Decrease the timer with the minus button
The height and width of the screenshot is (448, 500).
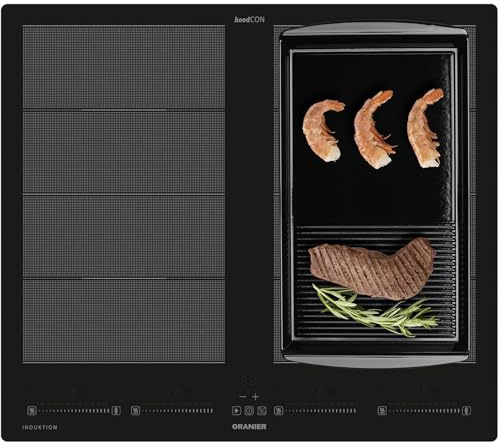coord(243,397)
